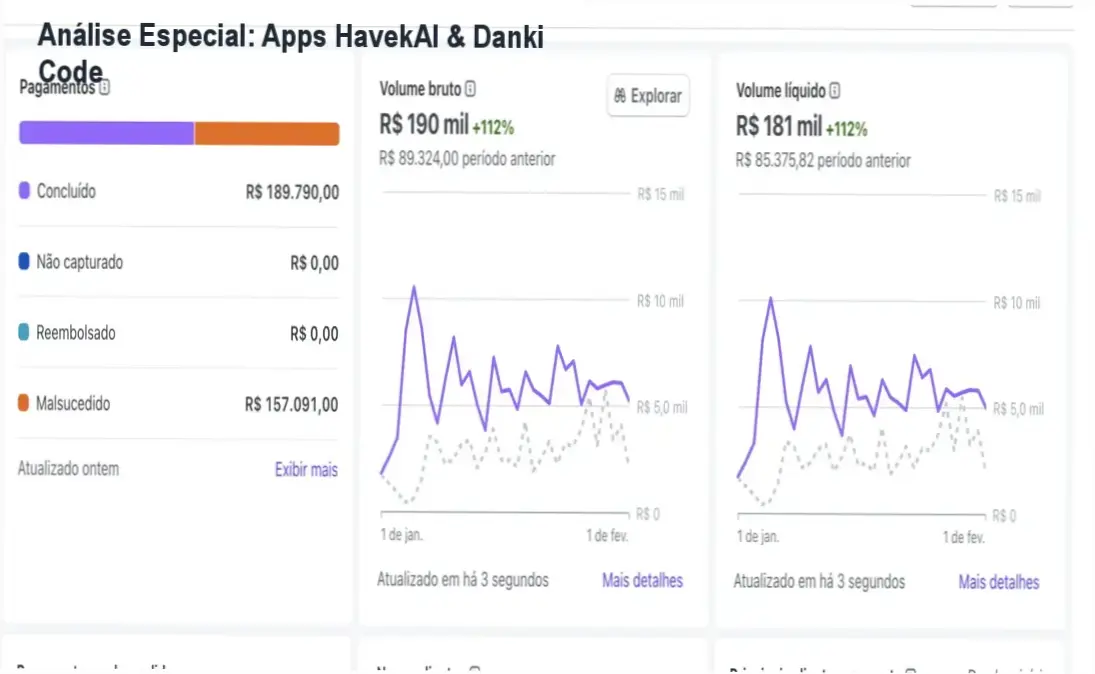Click the peak of Volume líquido line chart

[x=771, y=298]
